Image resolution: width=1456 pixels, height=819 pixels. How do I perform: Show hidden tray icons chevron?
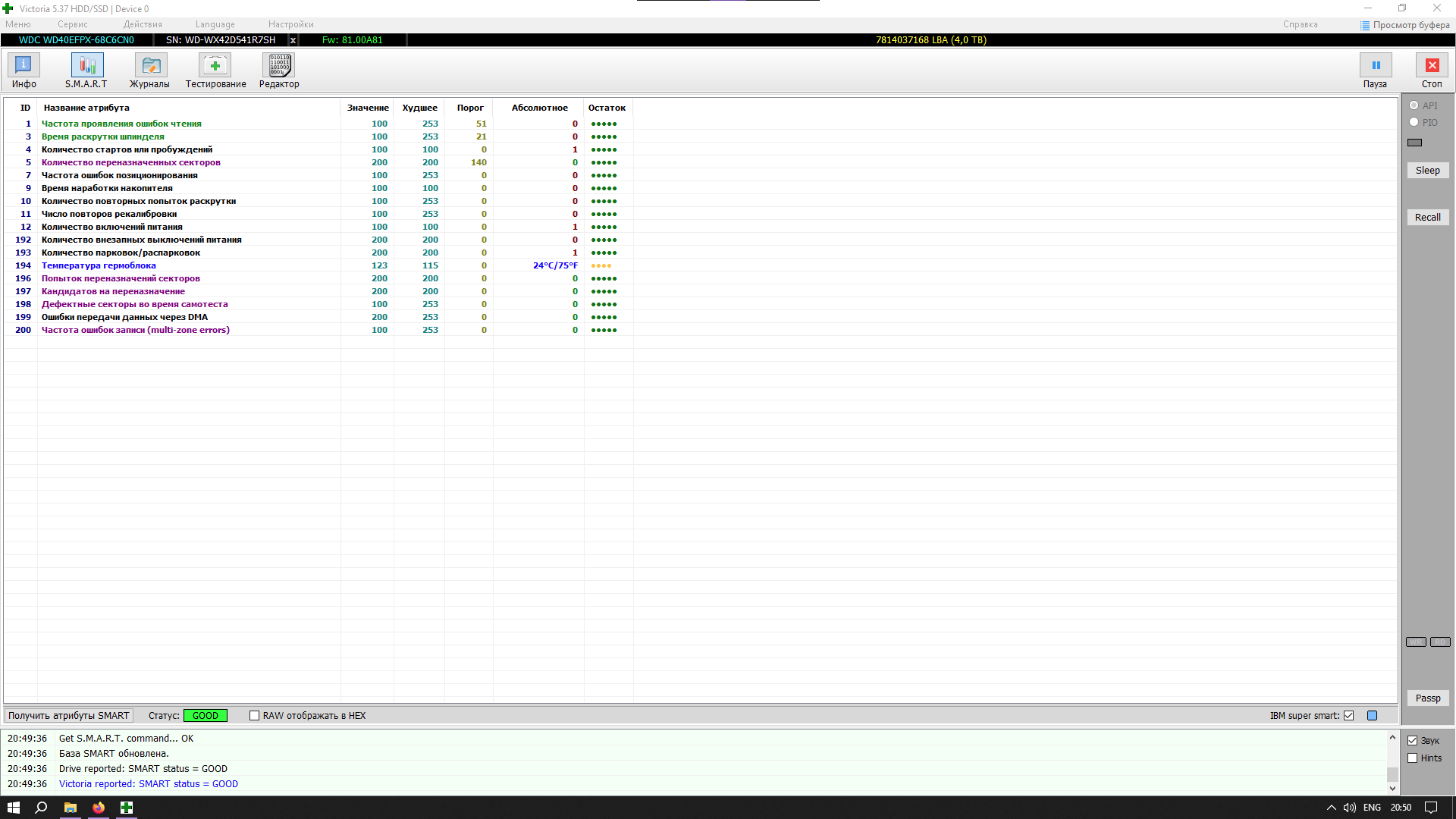tap(1331, 808)
